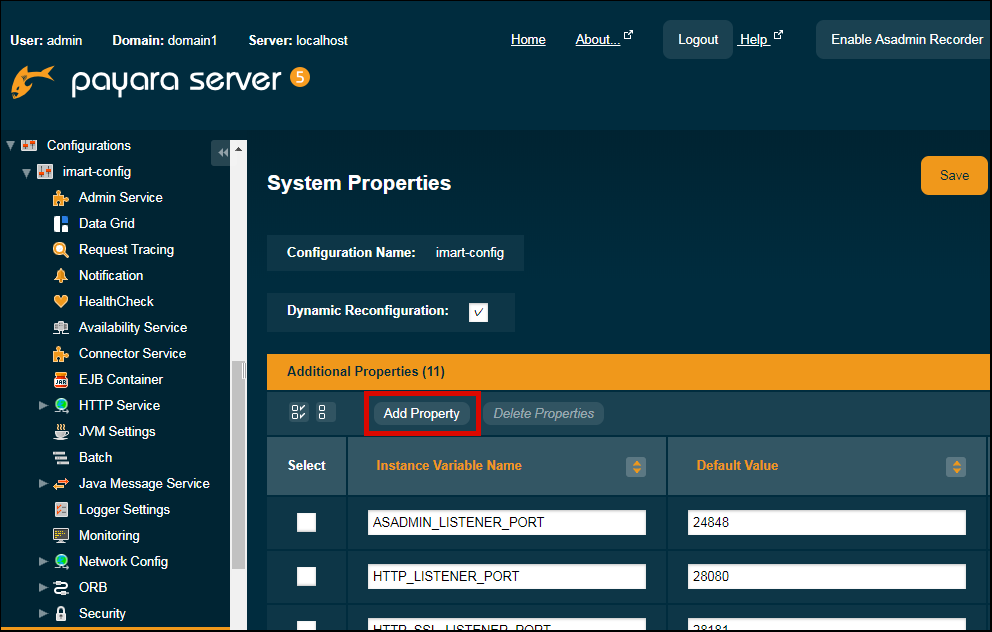
Task: Click the Request Tracing magnifier icon
Action: (x=61, y=250)
